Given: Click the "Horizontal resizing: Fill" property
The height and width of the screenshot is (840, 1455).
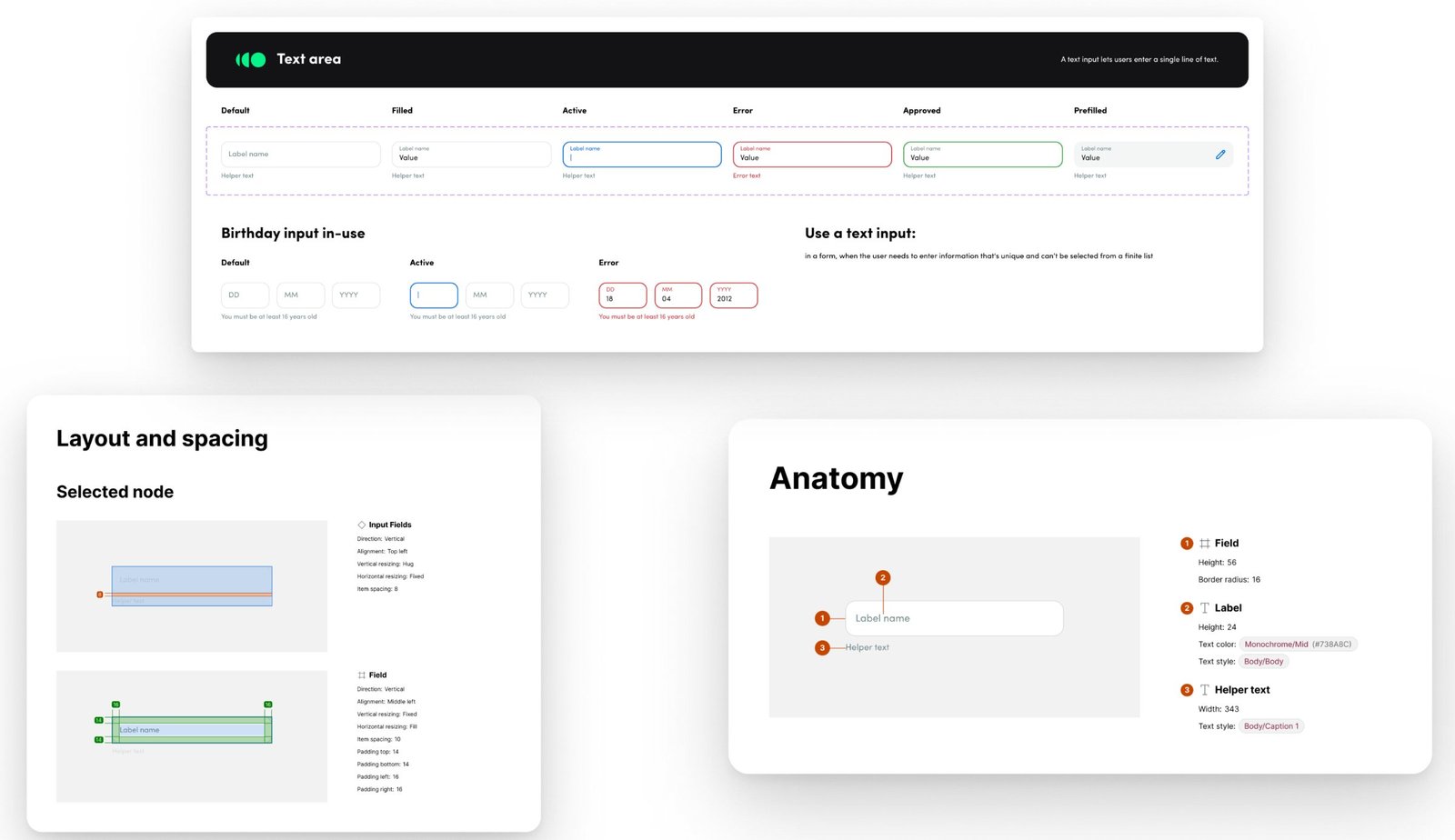Looking at the screenshot, I should click(387, 727).
